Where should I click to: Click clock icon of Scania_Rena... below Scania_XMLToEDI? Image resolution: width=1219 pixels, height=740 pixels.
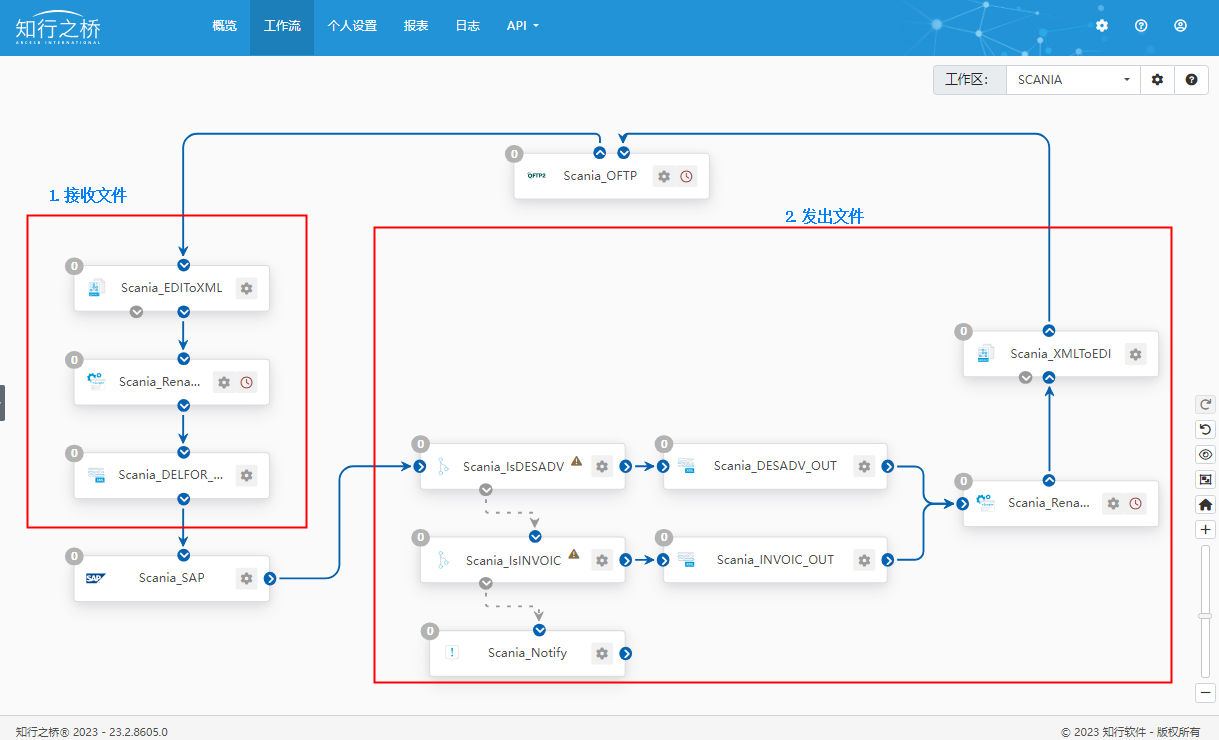[1135, 503]
